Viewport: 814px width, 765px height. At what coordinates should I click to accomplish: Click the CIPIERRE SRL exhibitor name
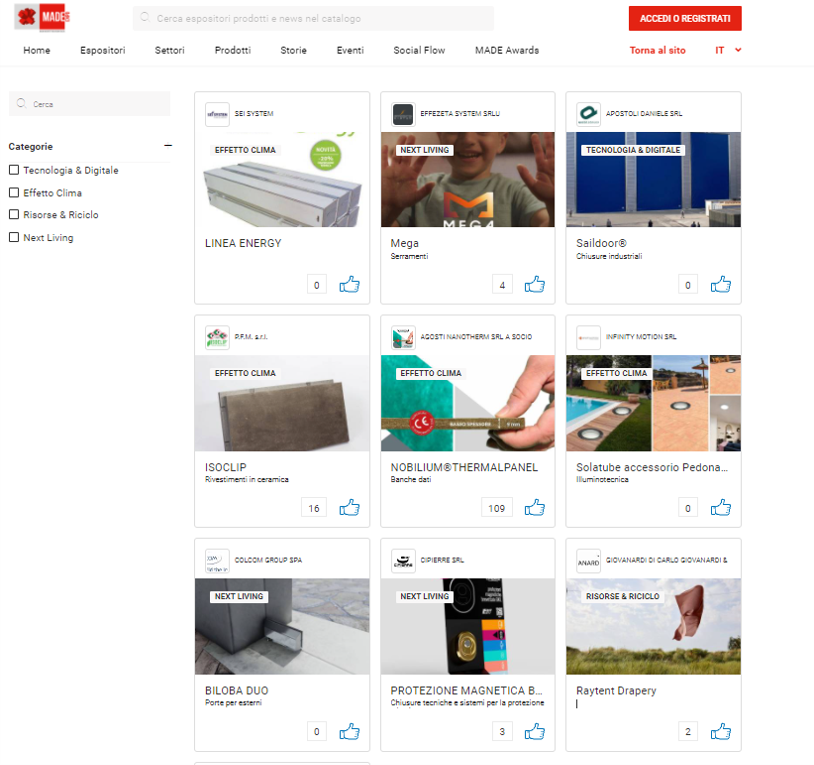click(442, 560)
